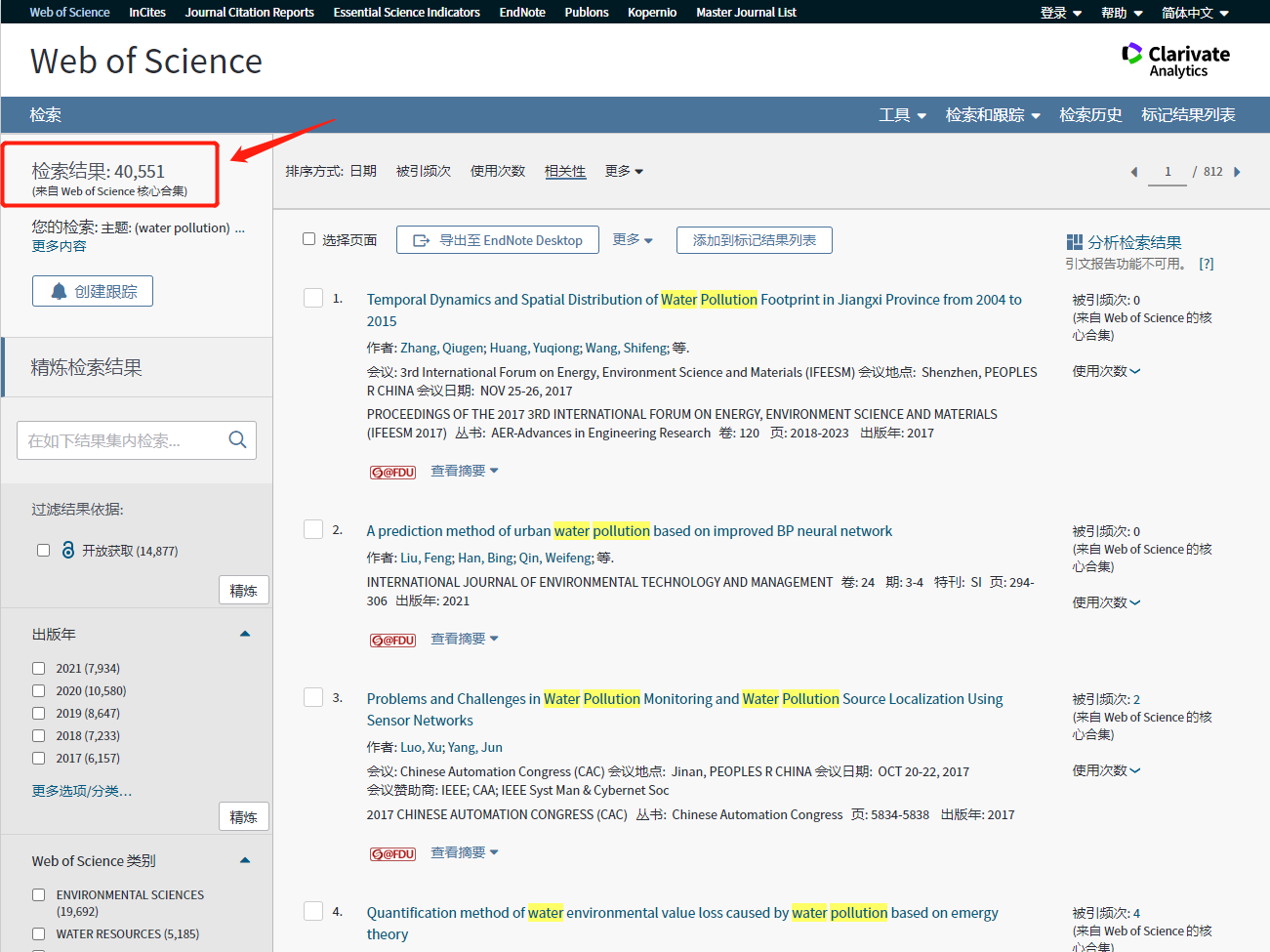Screen dimensions: 1270x952
Task: Open InCites in top navigation
Action: [x=147, y=13]
